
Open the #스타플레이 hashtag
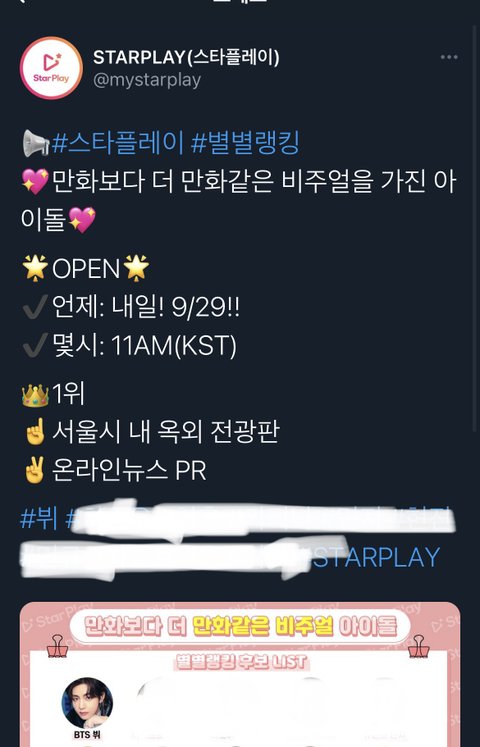click(x=117, y=143)
